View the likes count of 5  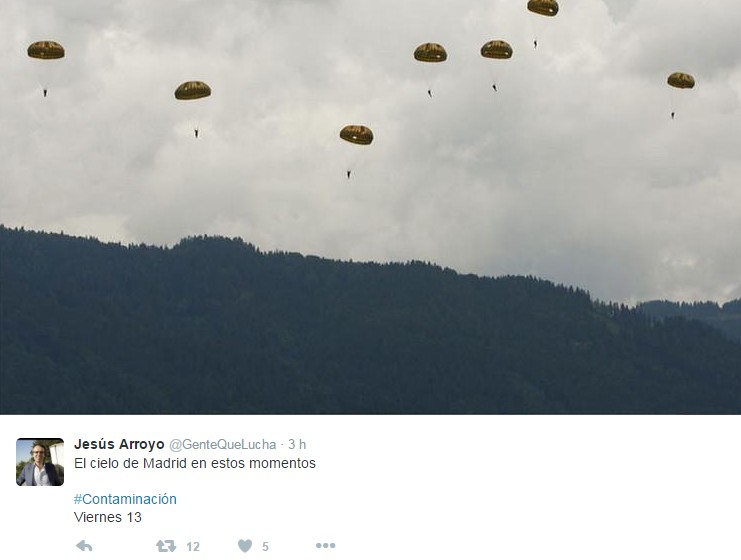[265, 547]
